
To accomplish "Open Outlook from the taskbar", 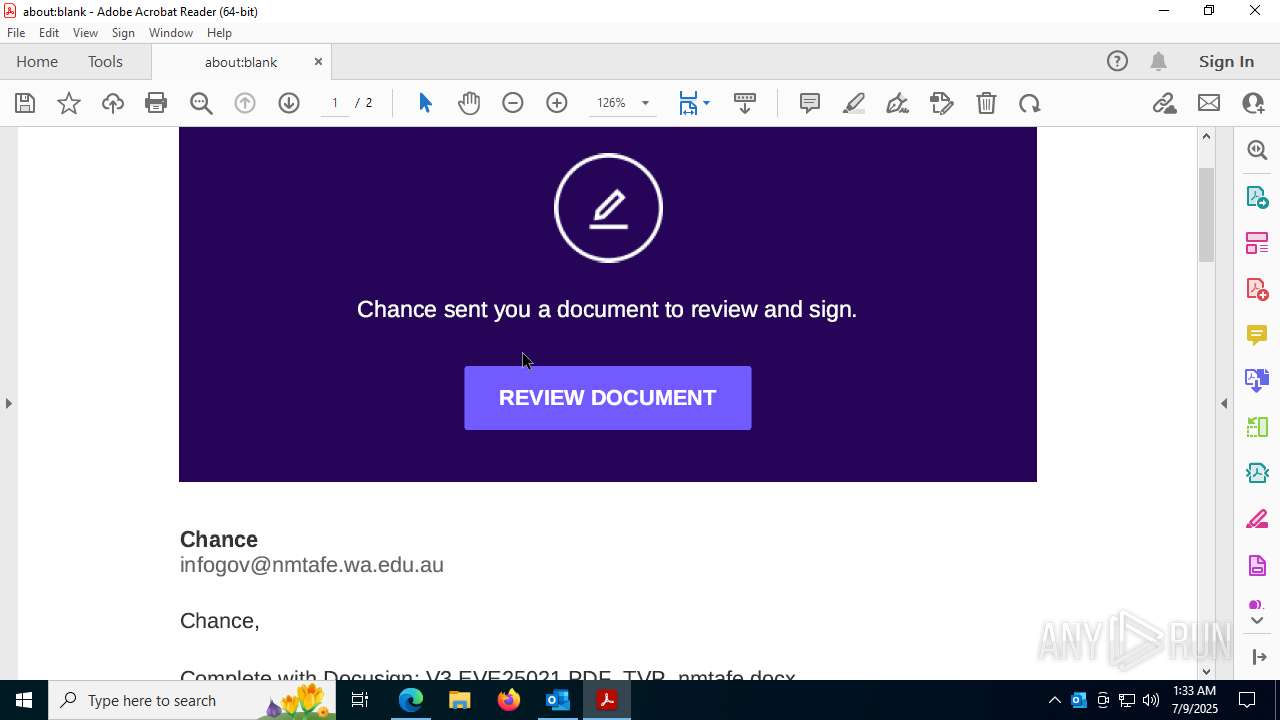I will (558, 700).
